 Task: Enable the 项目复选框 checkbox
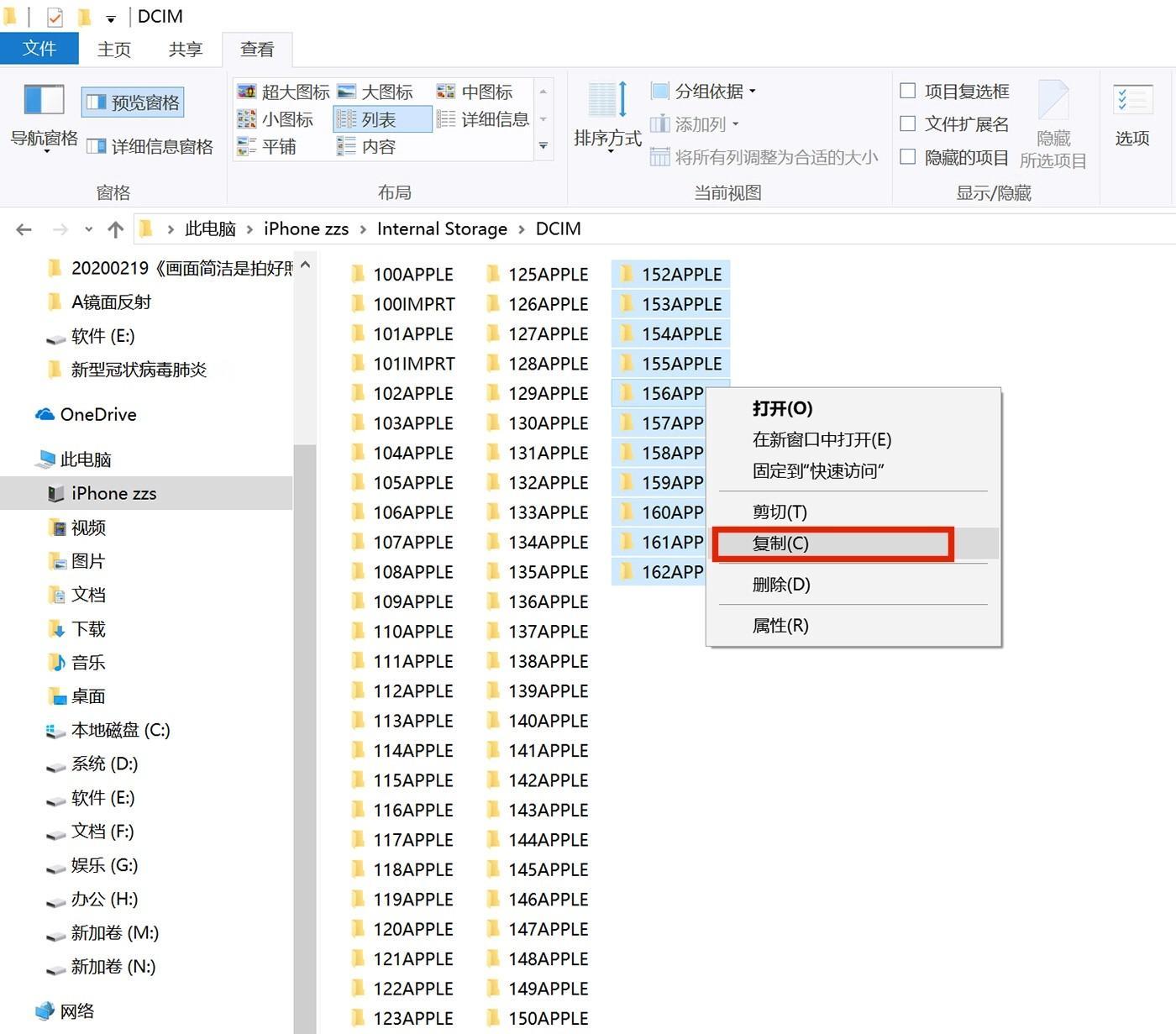908,91
